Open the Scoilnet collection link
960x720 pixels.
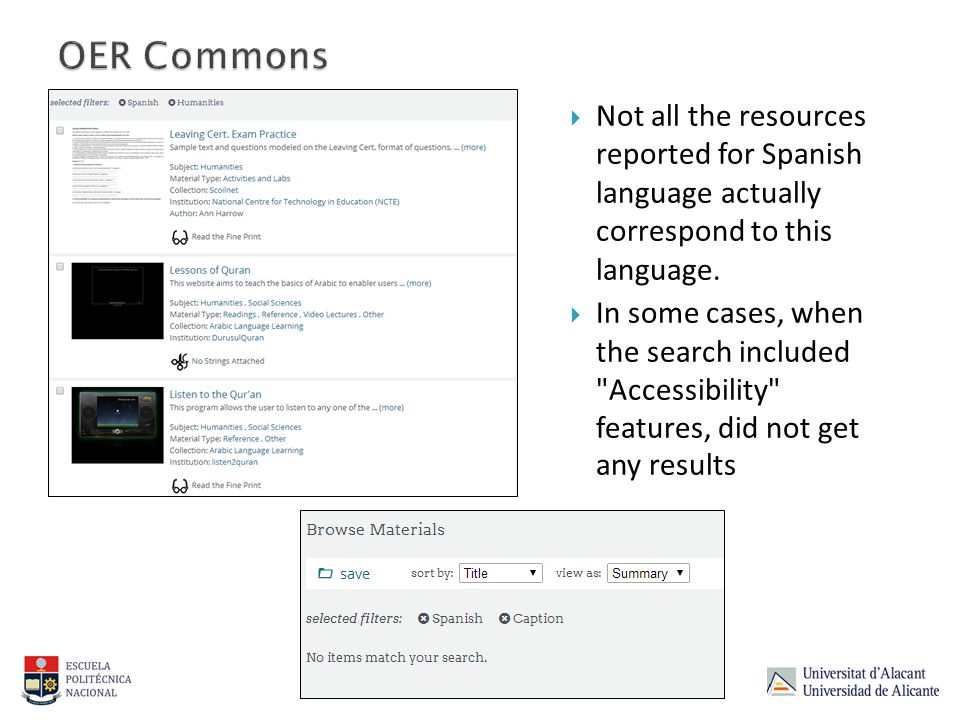[223, 190]
